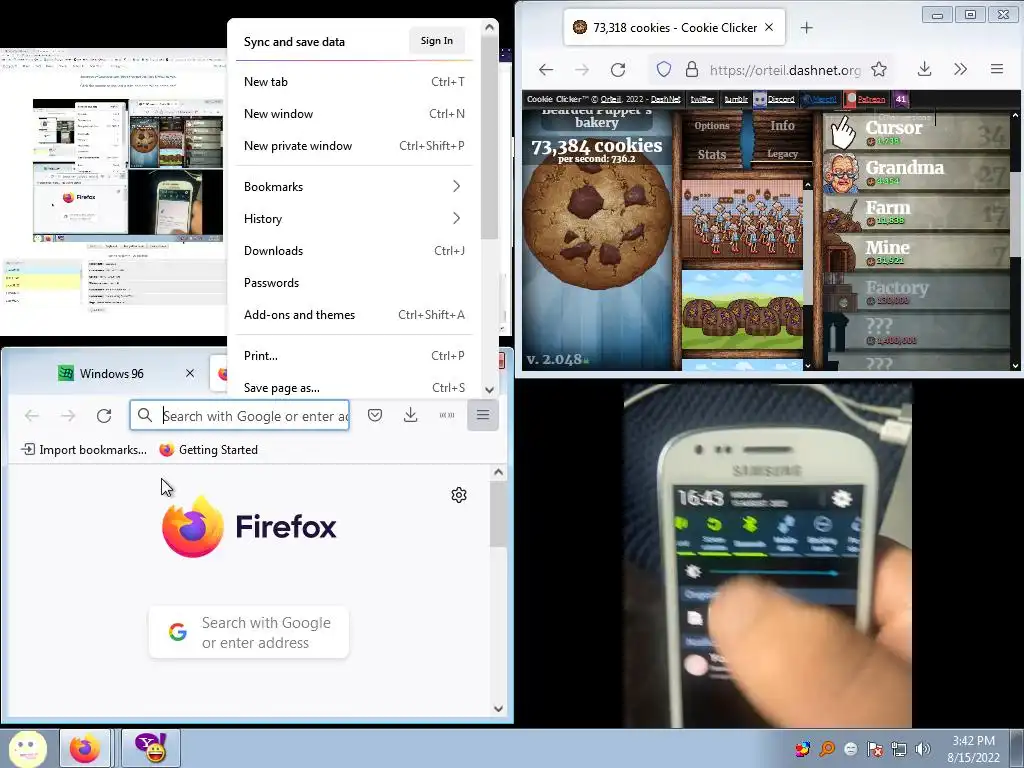Open the twitter link in Cookie Clicker top bar

pyautogui.click(x=702, y=99)
